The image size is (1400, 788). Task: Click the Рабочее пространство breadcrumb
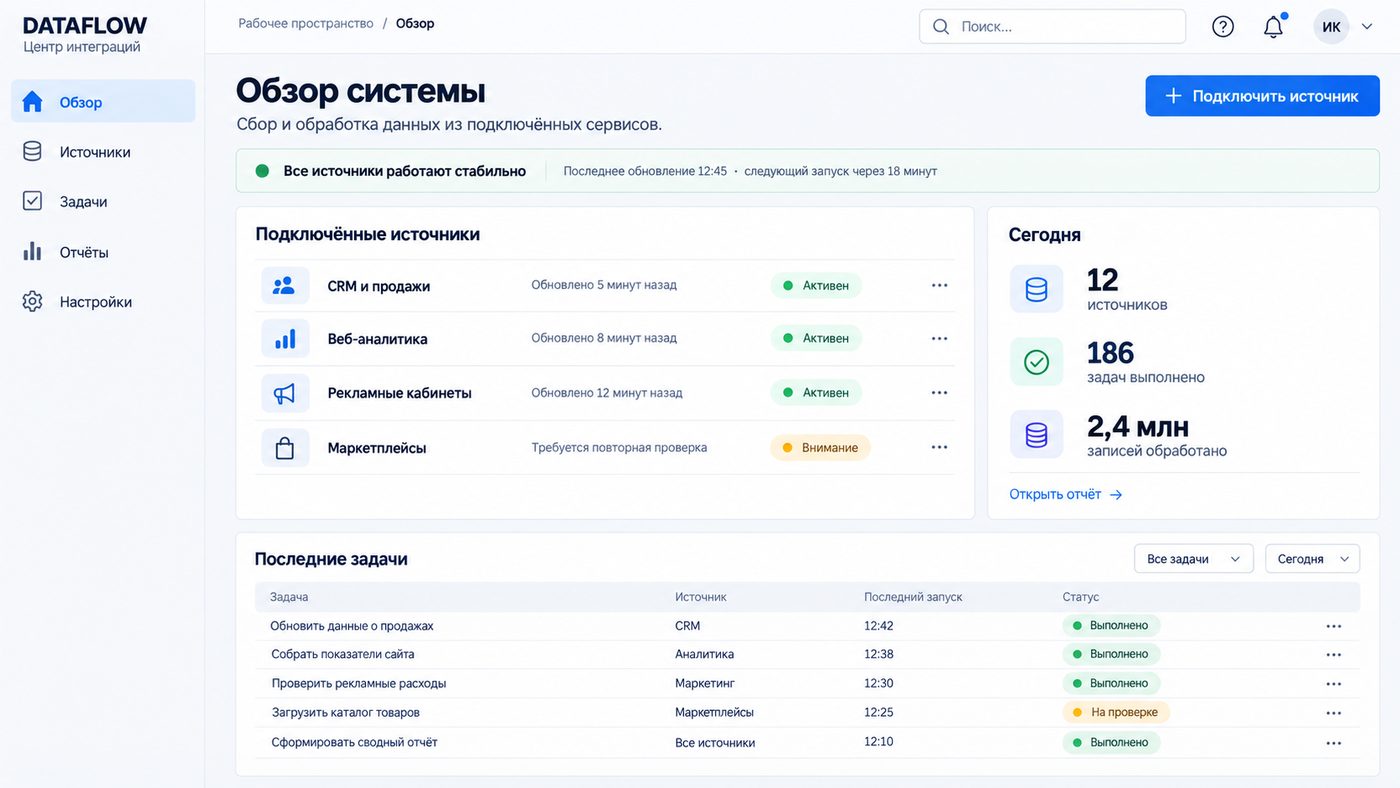click(x=306, y=23)
